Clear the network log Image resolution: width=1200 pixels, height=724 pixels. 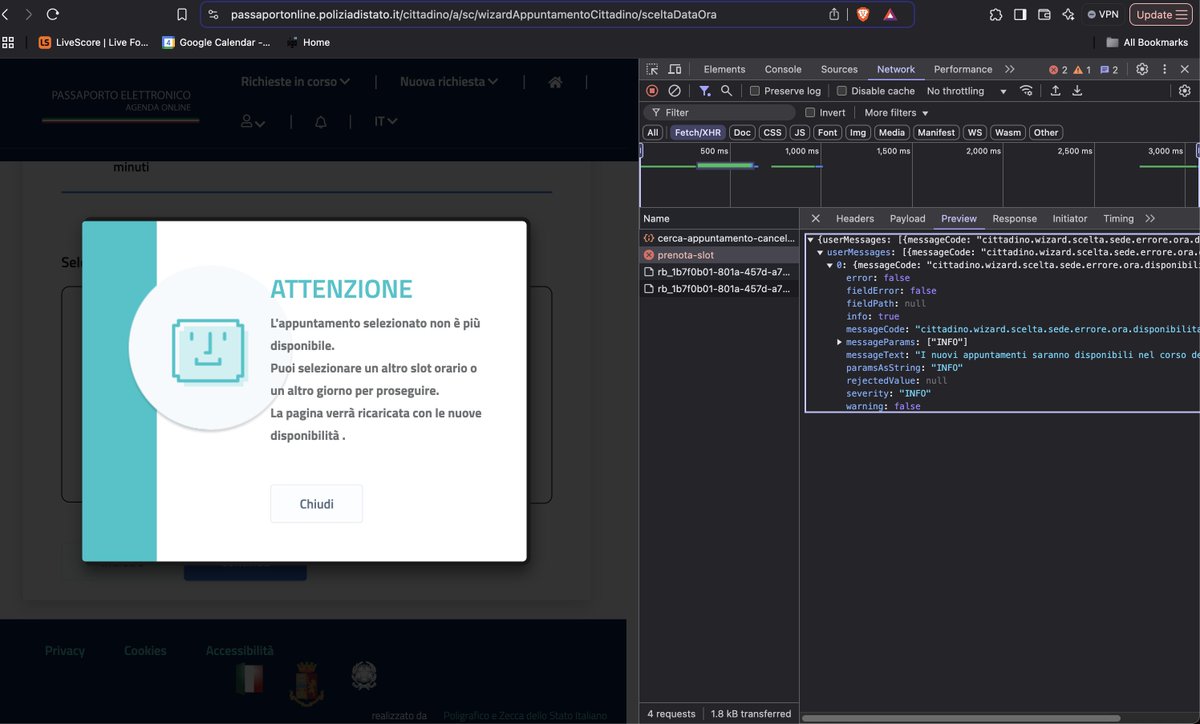pyautogui.click(x=674, y=91)
